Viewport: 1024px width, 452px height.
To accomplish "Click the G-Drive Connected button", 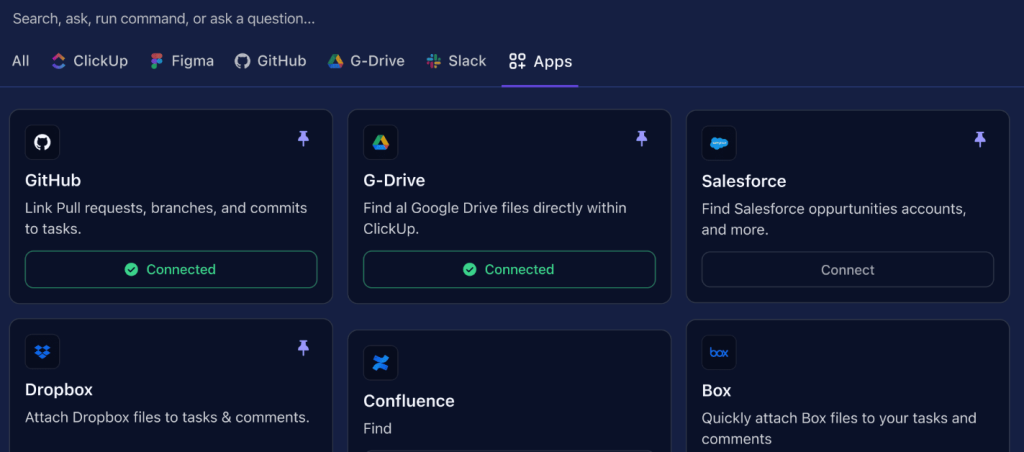I will point(509,269).
